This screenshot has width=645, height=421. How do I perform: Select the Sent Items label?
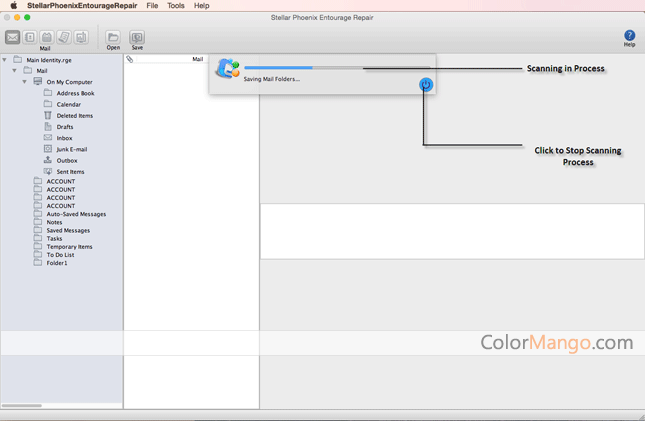(70, 172)
